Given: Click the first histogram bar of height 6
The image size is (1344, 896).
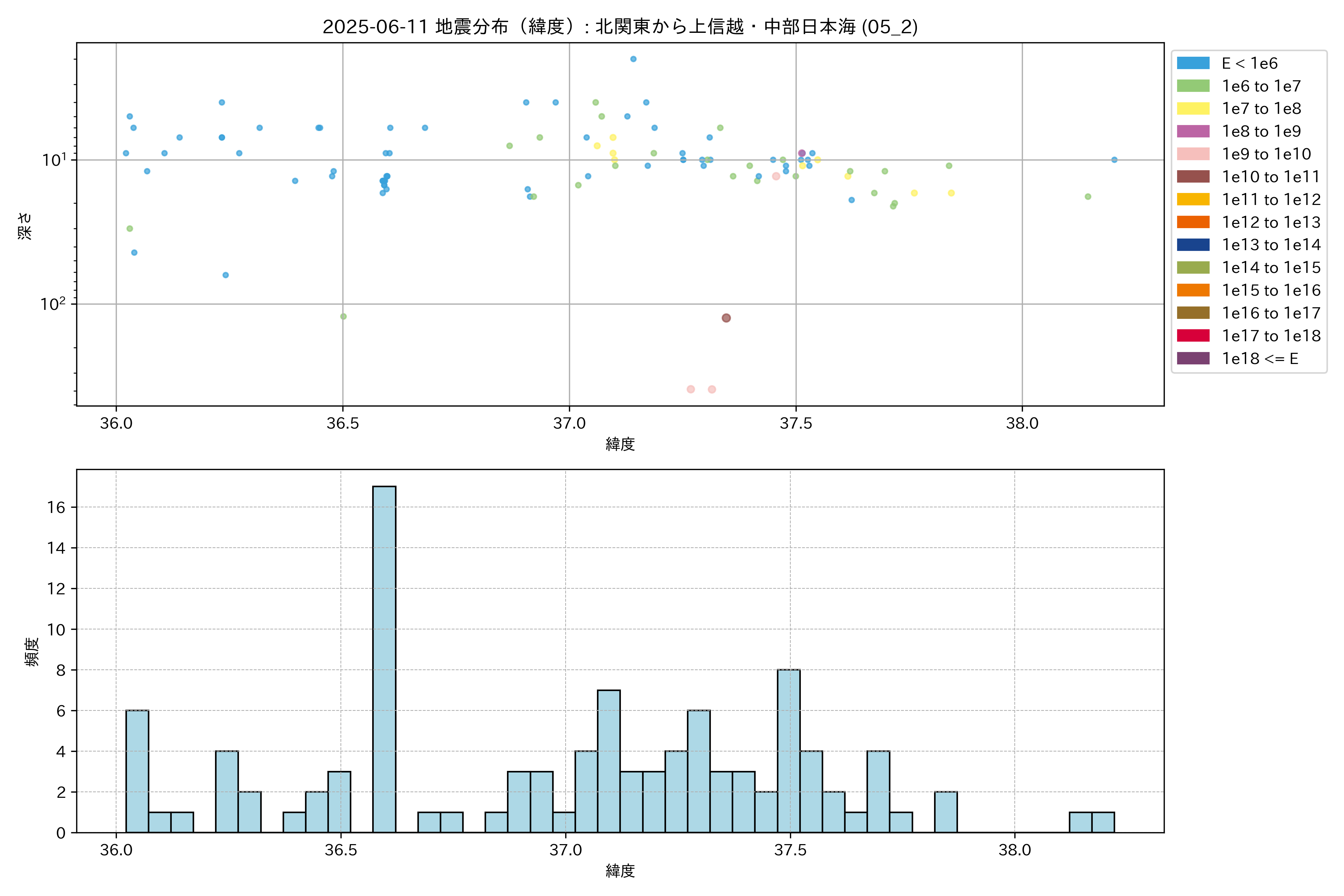Looking at the screenshot, I should [x=137, y=771].
